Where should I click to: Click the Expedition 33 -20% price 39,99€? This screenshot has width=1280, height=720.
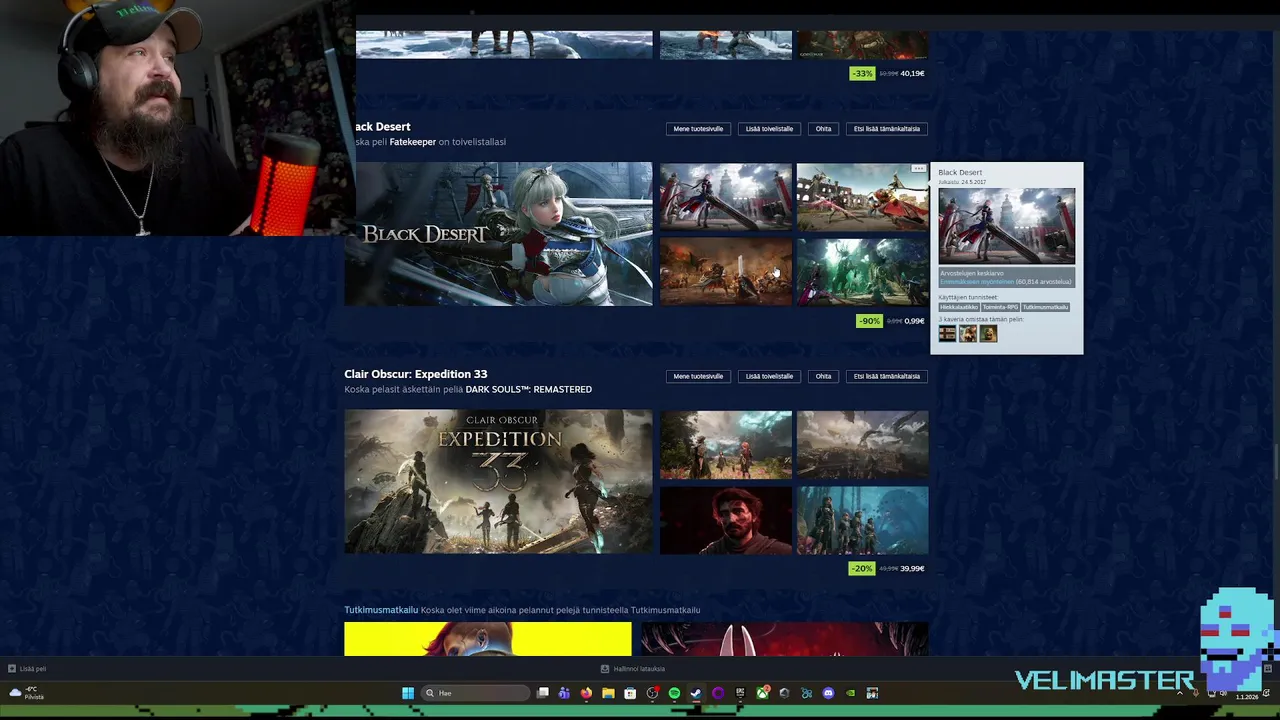click(887, 568)
